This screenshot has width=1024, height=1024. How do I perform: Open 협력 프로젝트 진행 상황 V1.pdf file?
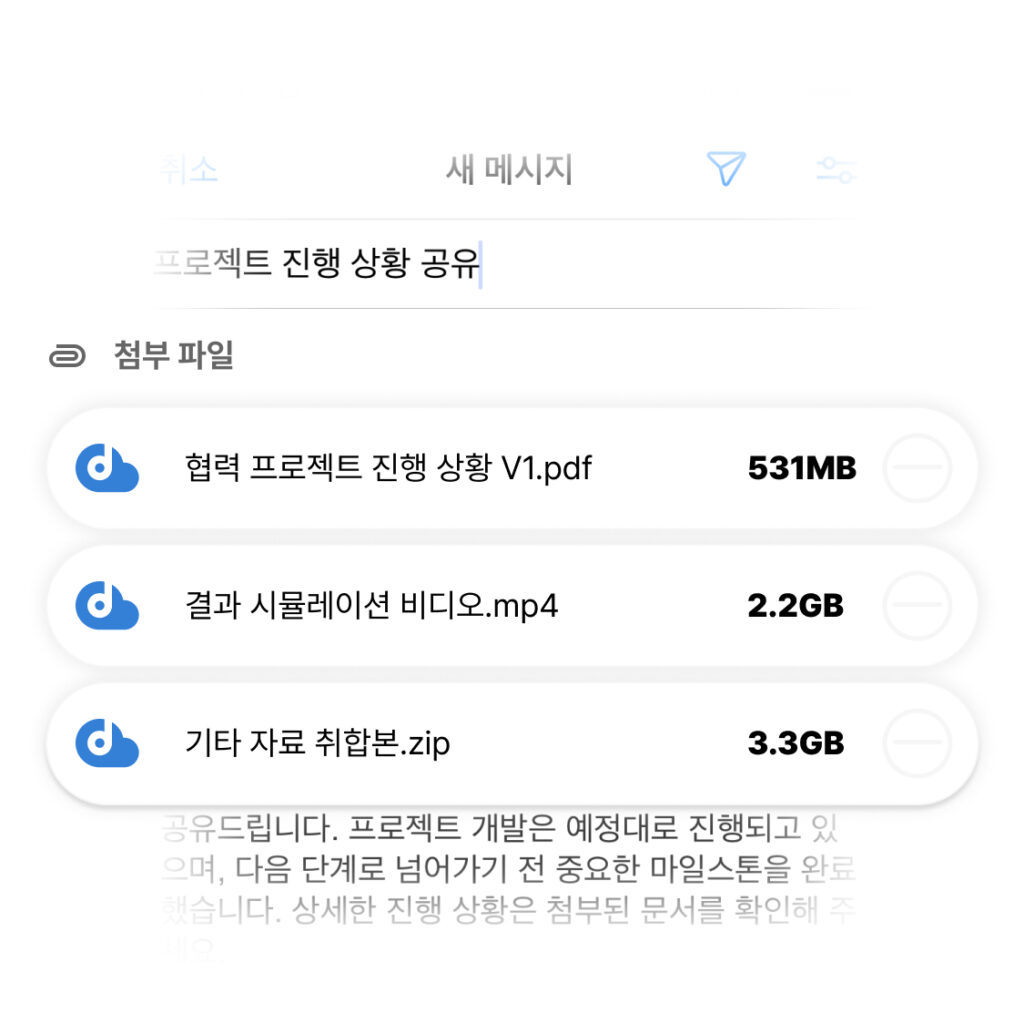click(388, 468)
